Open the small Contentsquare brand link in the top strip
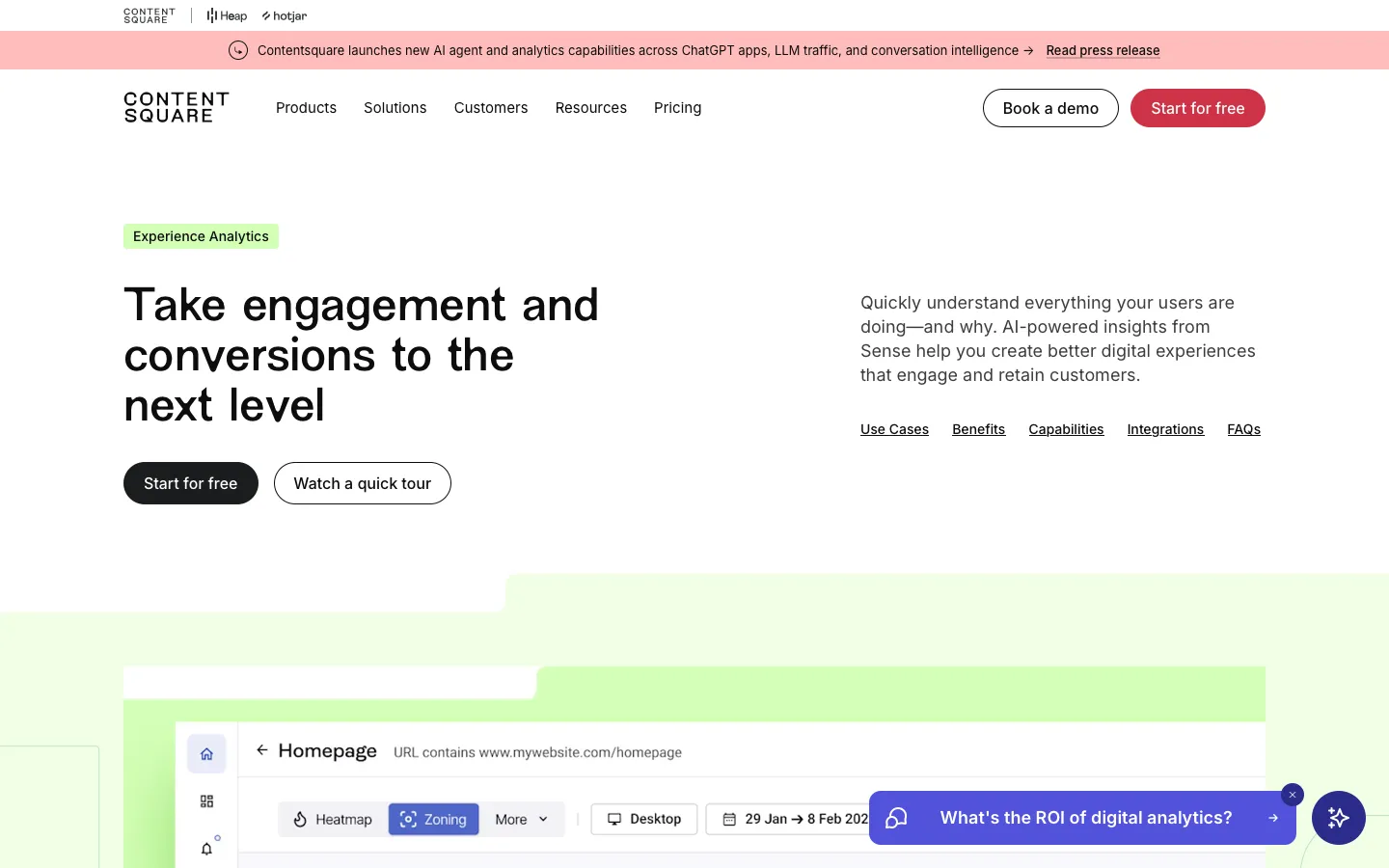The width and height of the screenshot is (1389, 868). click(150, 15)
